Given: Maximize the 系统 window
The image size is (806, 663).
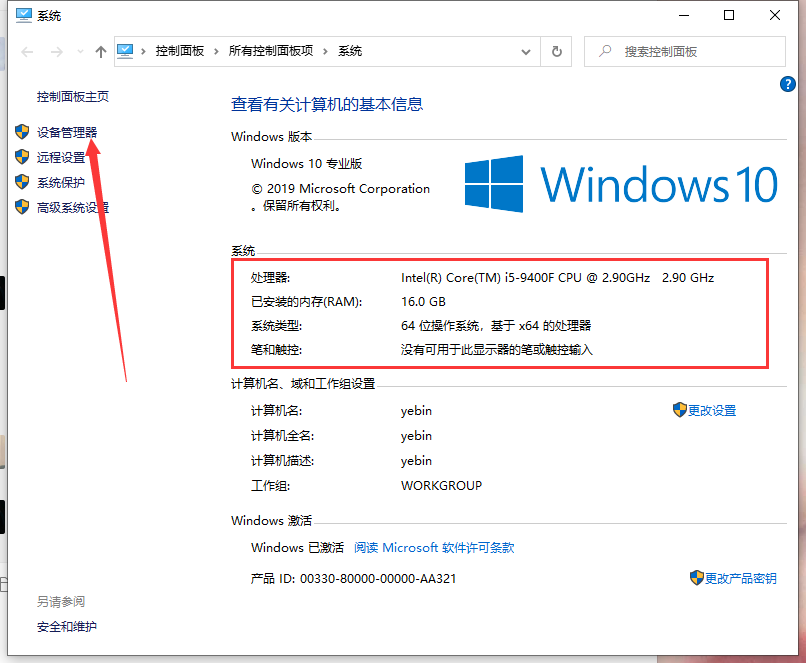Looking at the screenshot, I should 729,15.
